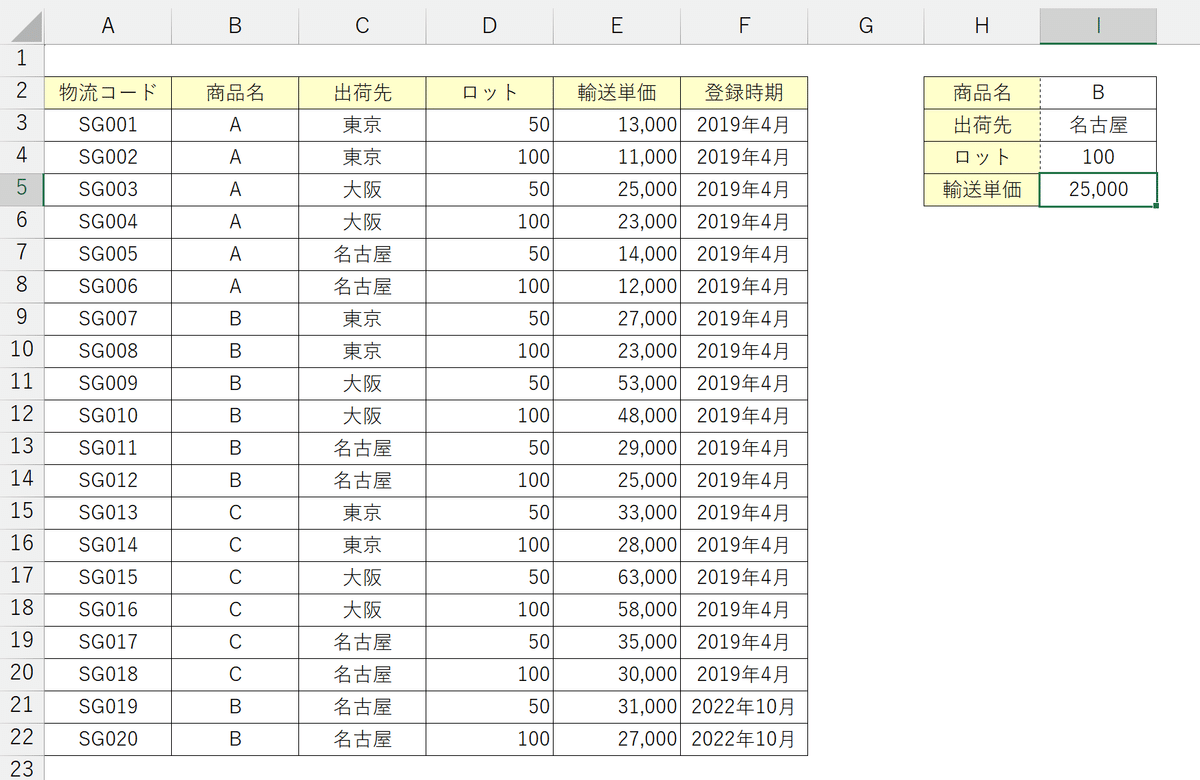Click price cell 31,000 in SG019 row
Screen dimensions: 1200x780
tap(616, 706)
